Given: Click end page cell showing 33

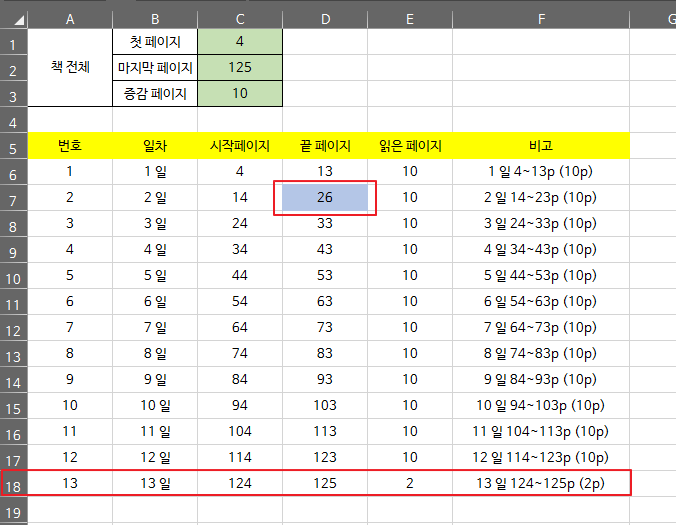Looking at the screenshot, I should point(325,224).
